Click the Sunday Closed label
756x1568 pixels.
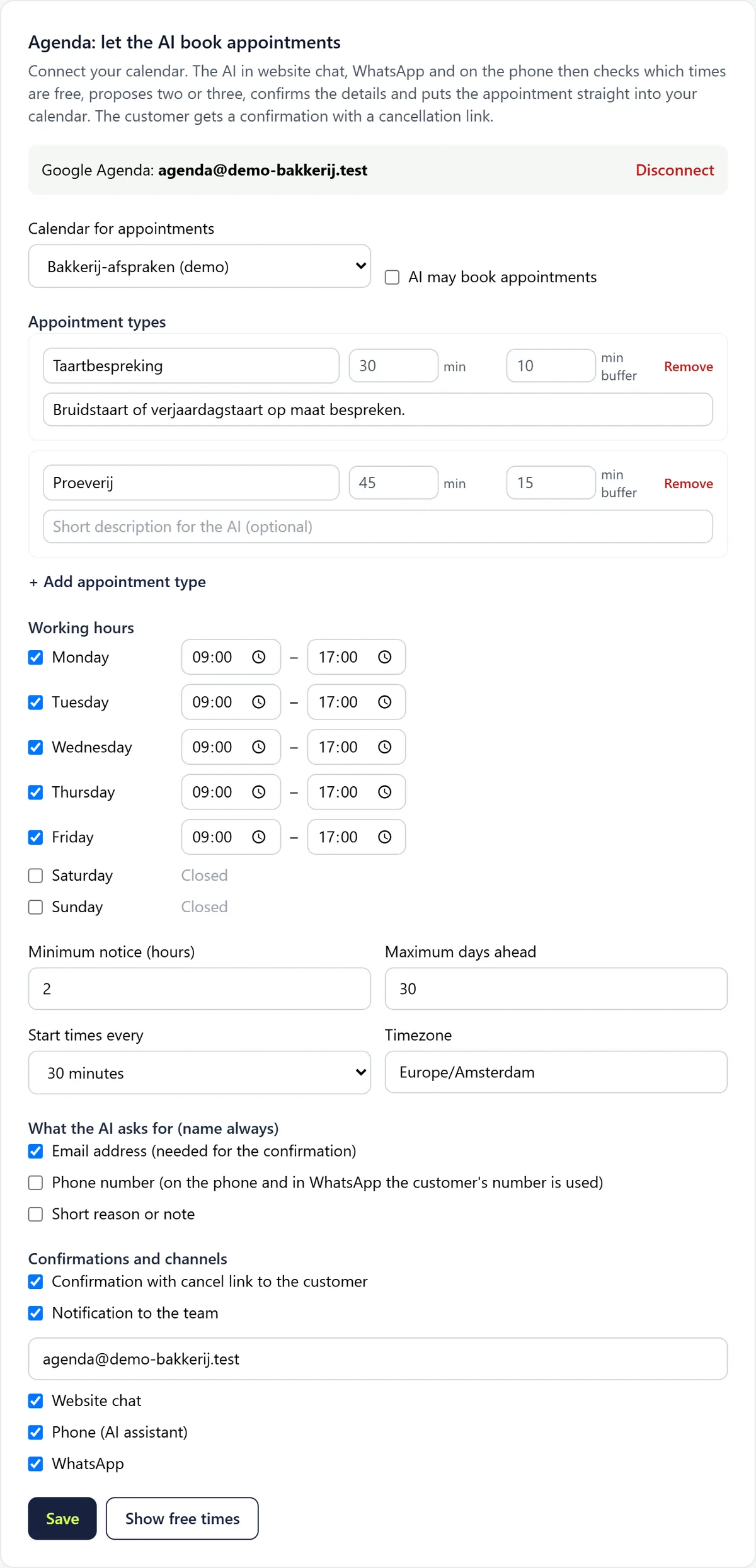[204, 907]
